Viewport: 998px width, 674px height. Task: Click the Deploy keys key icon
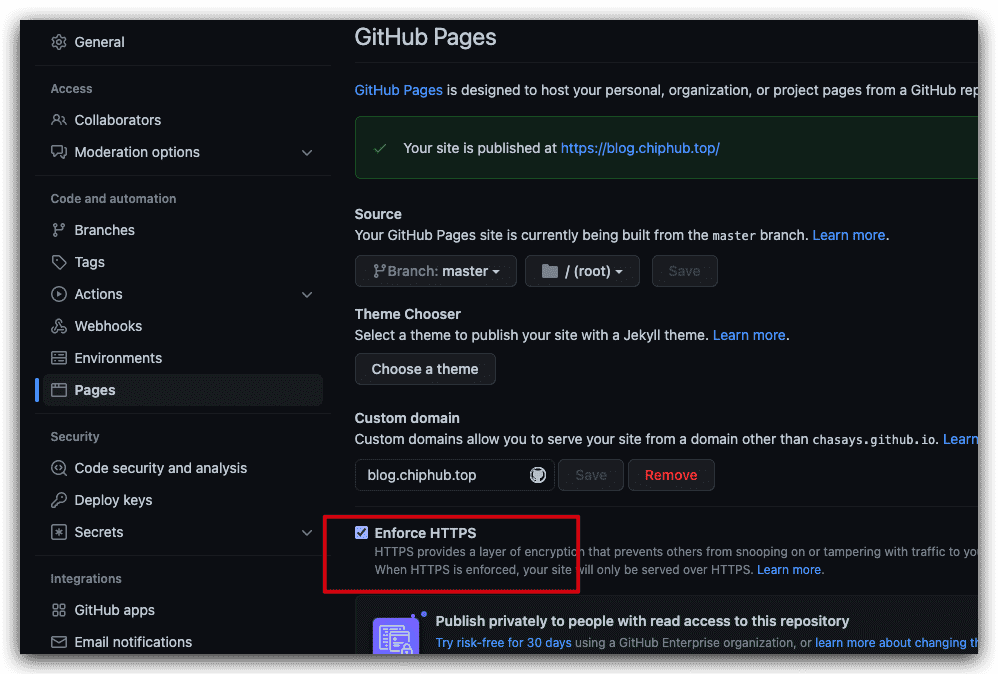click(59, 500)
